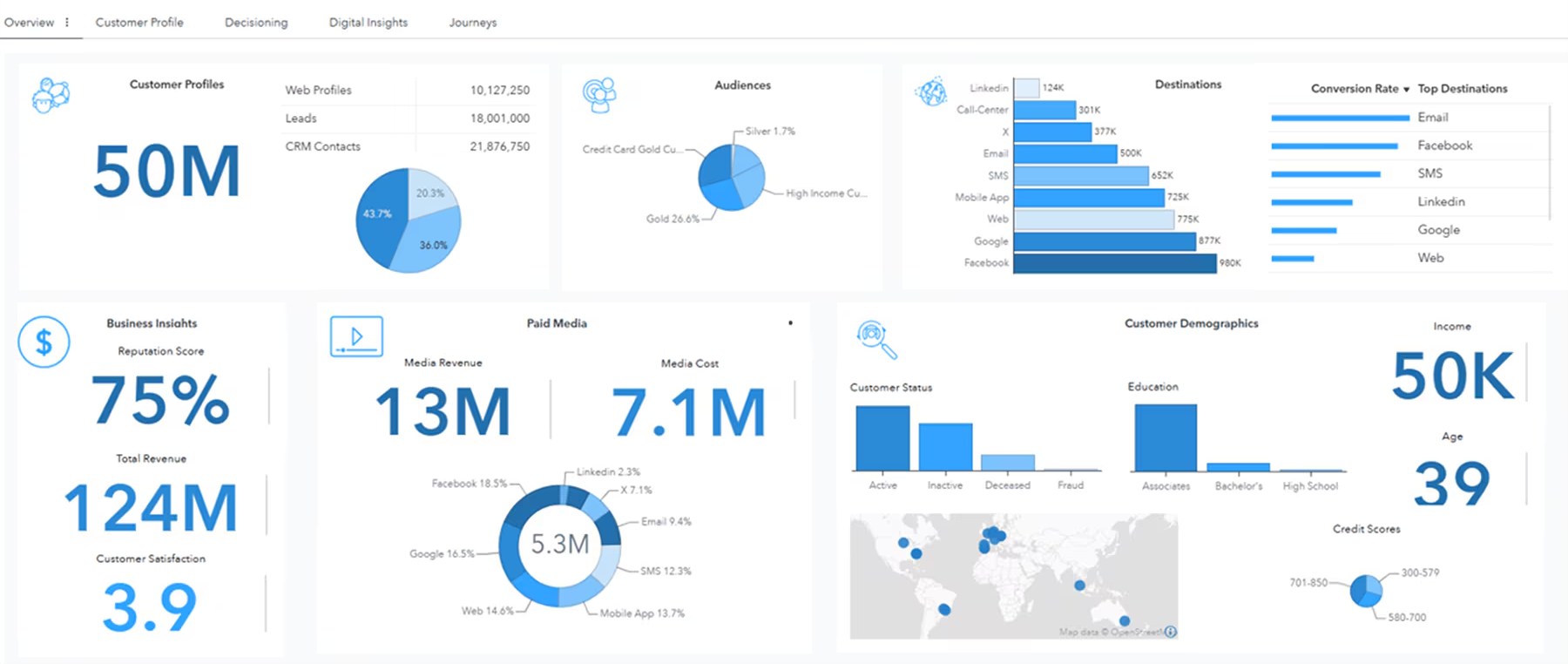Click the Customer Profiles people icon
The height and width of the screenshot is (664, 1568).
(x=51, y=94)
